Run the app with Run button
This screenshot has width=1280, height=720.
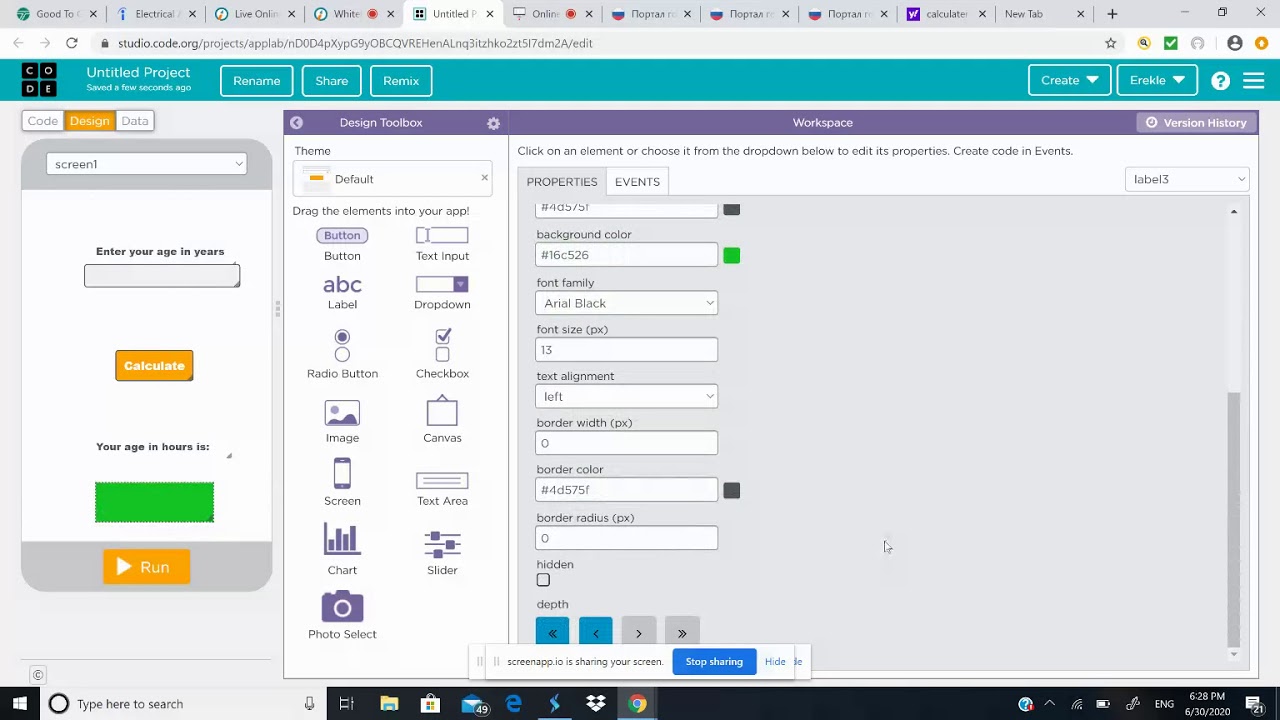tap(146, 567)
